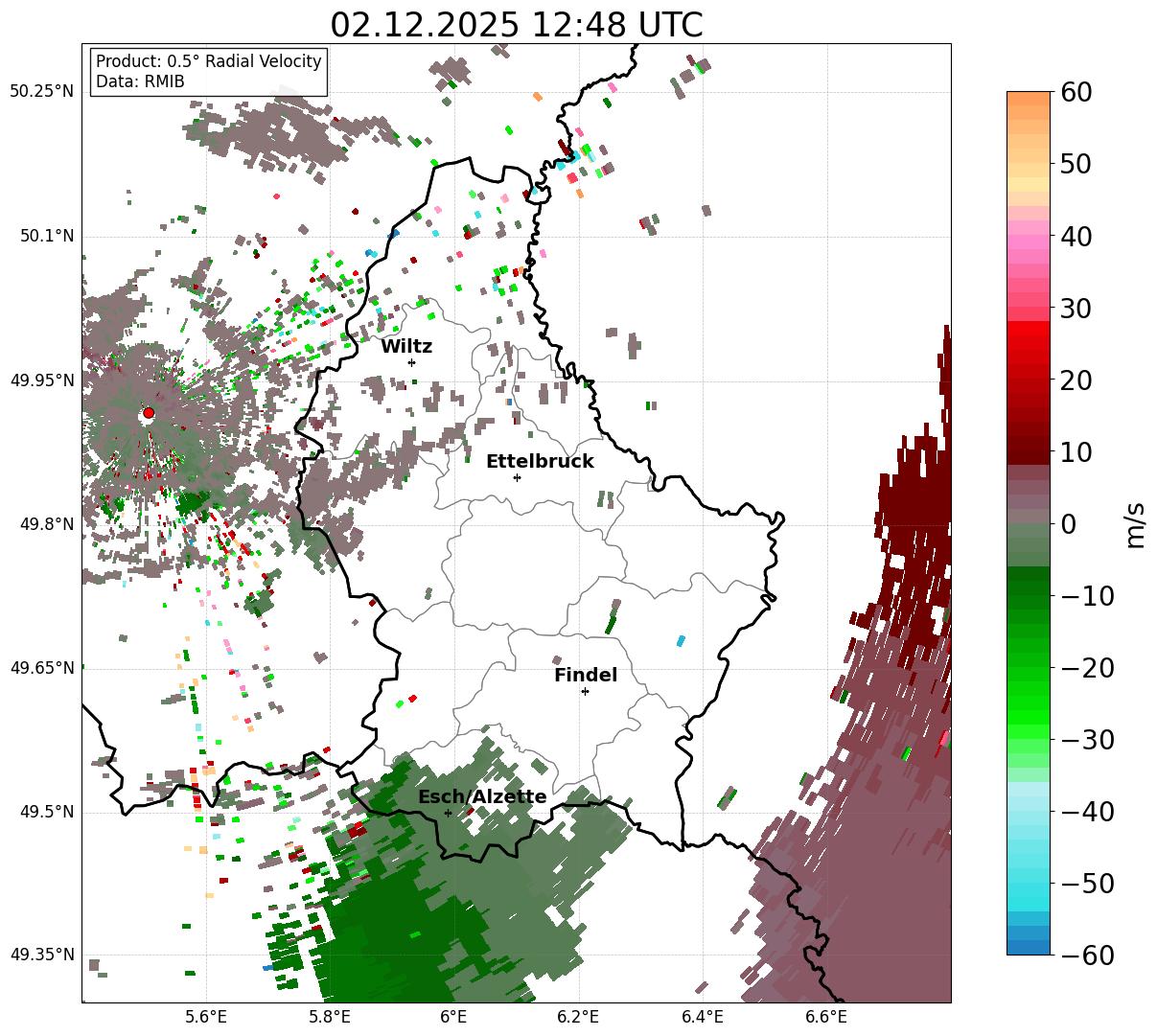
Task: Click the 49.8°N latitude label
Action: point(46,524)
